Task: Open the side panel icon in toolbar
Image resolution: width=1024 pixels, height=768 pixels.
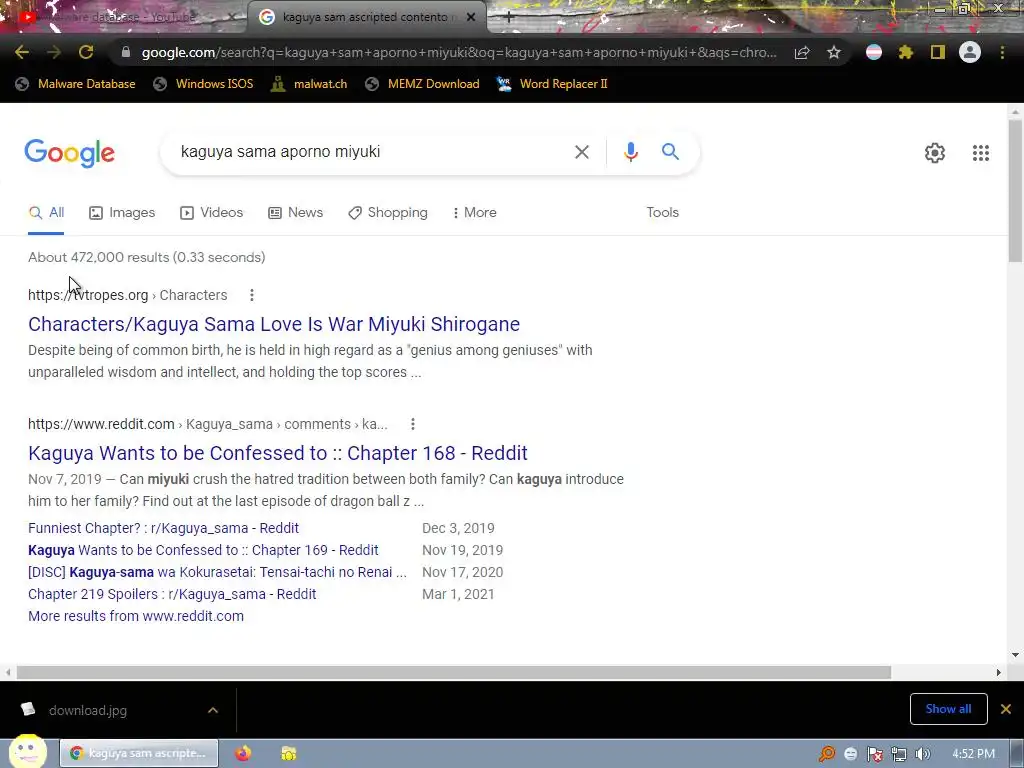Action: click(x=938, y=52)
